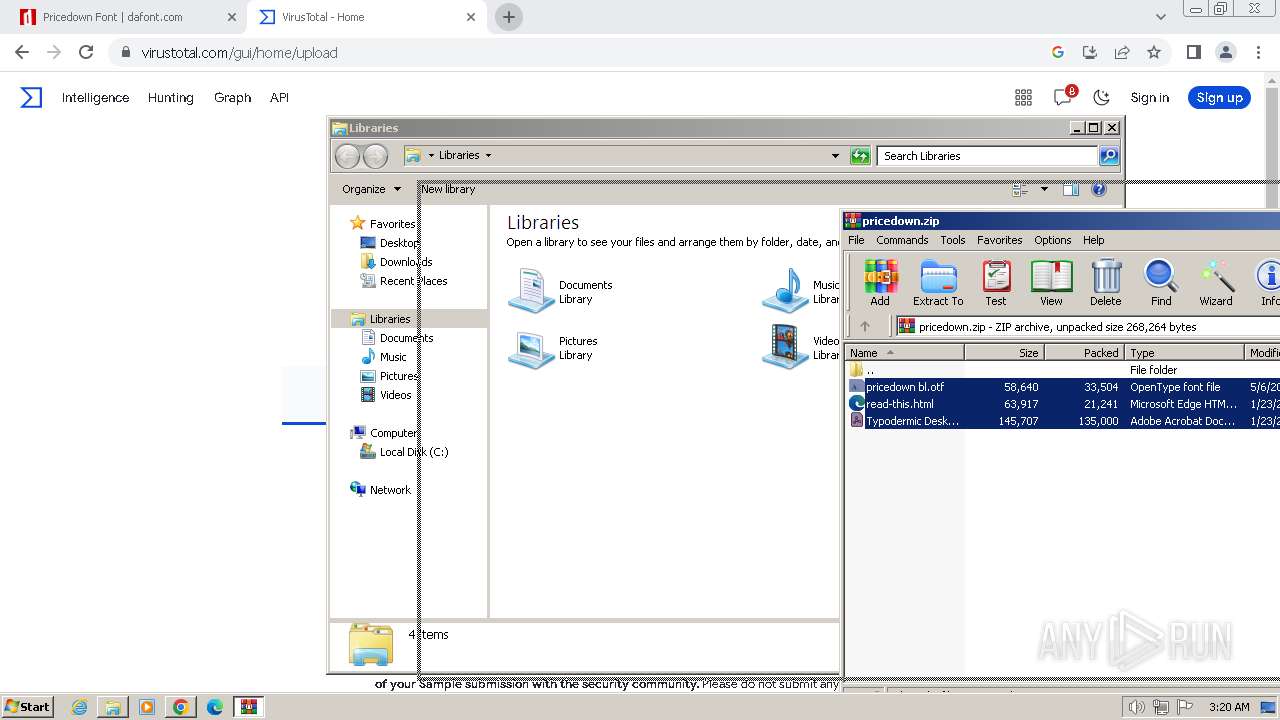Select read-this.html file row
1280x720 pixels.
click(x=1062, y=404)
